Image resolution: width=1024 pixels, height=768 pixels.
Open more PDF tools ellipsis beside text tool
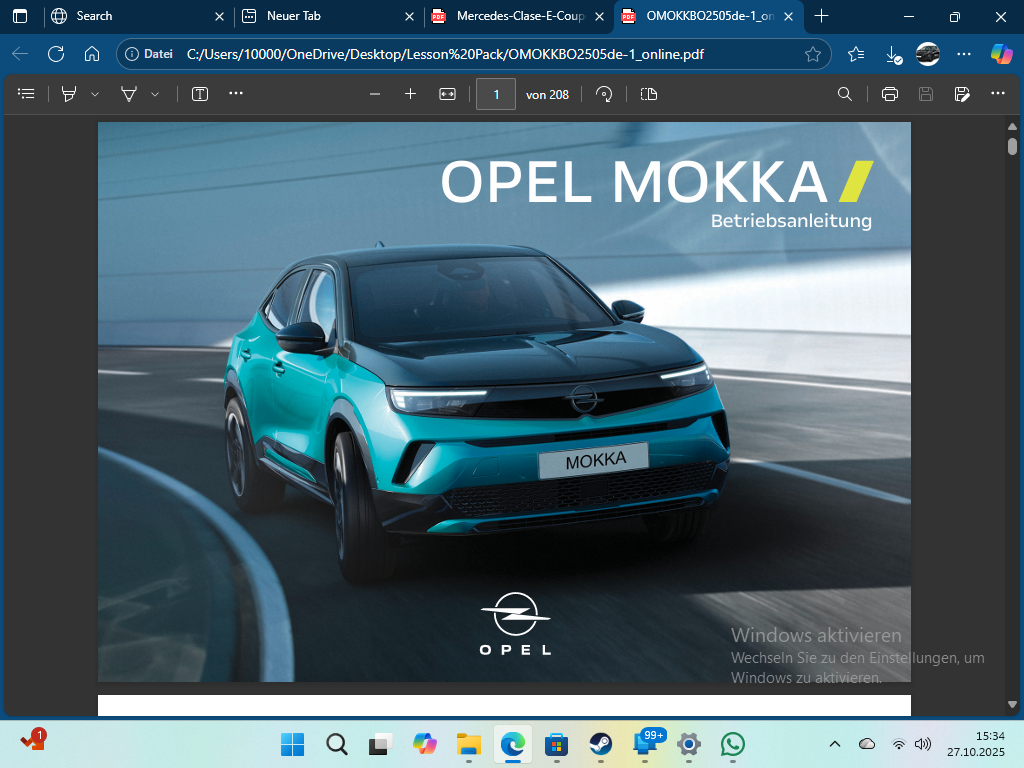236,94
